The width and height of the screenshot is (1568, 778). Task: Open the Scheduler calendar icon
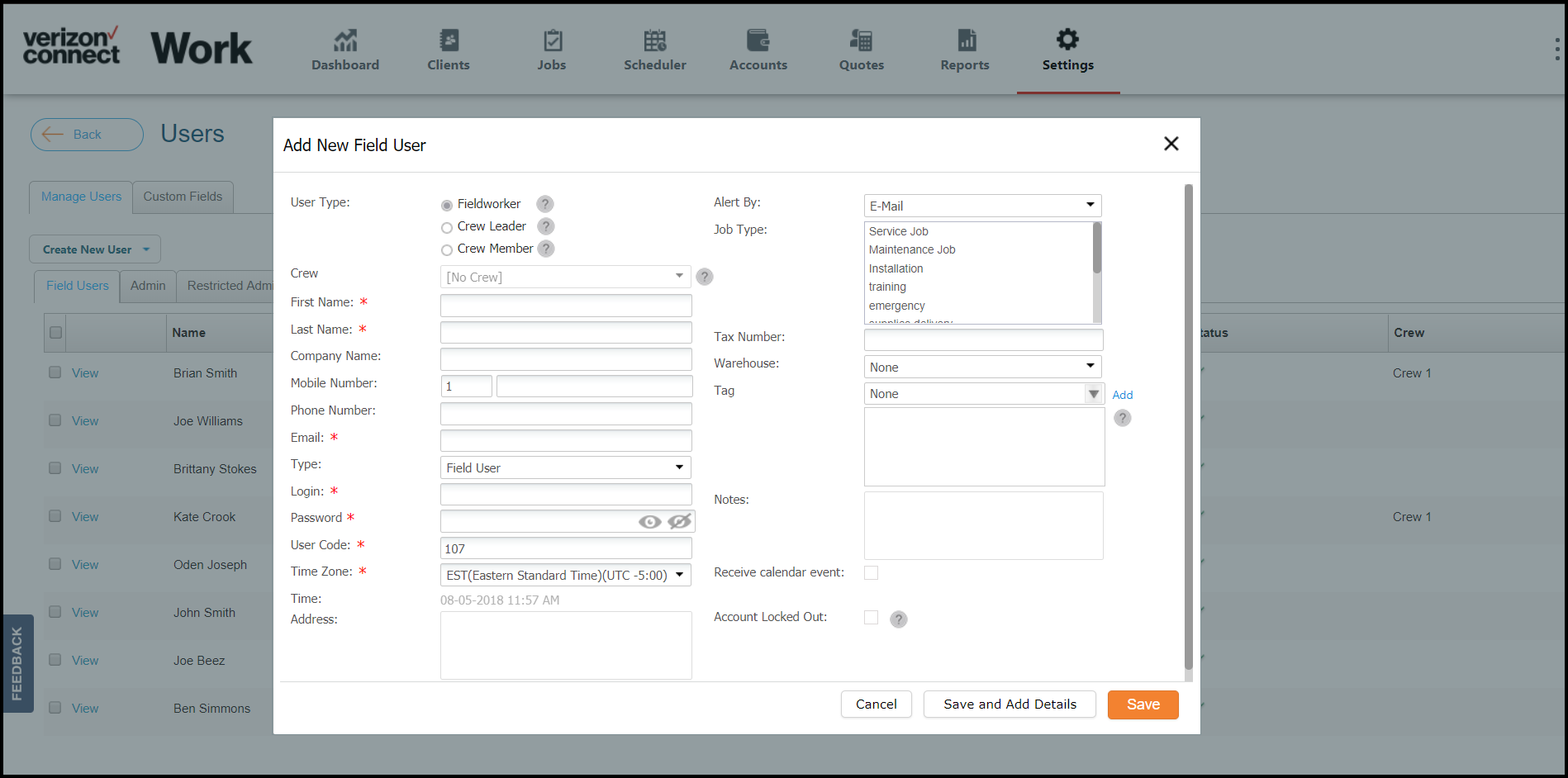655,40
